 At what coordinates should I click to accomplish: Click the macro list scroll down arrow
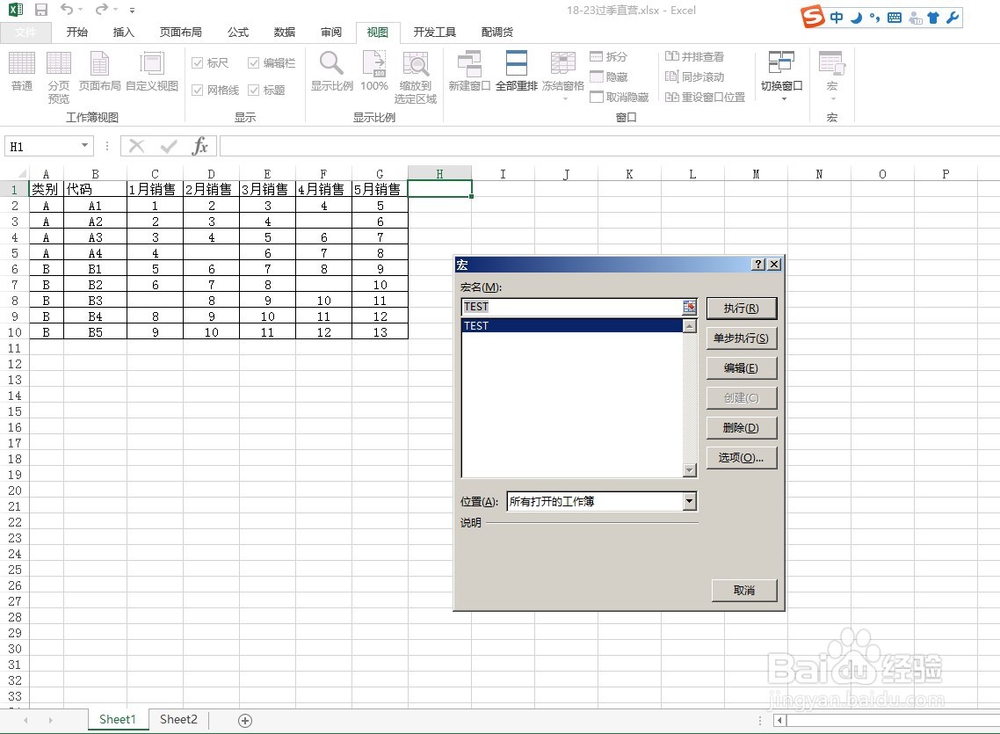pyautogui.click(x=689, y=471)
